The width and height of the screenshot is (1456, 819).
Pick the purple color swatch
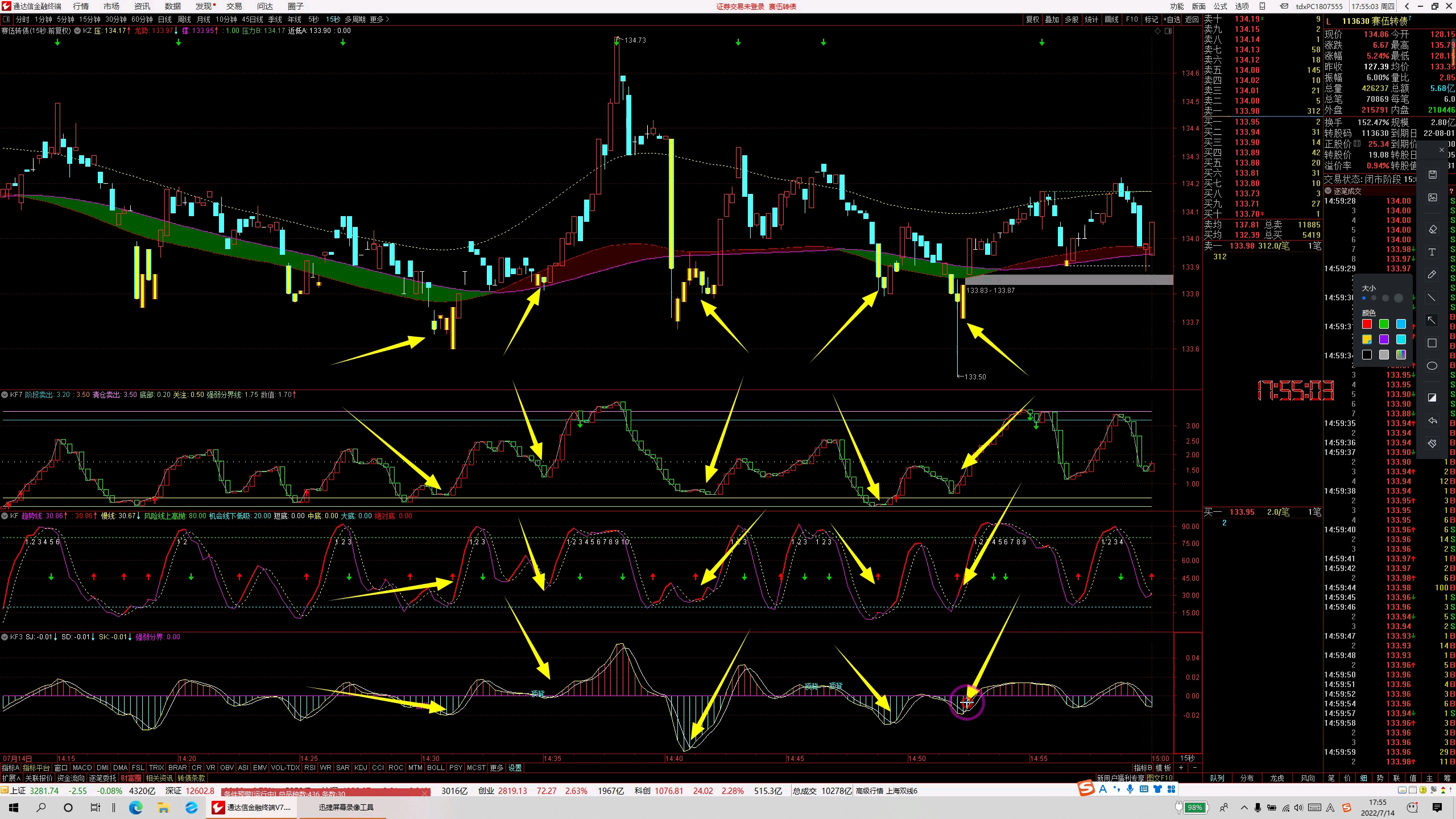tap(1384, 340)
